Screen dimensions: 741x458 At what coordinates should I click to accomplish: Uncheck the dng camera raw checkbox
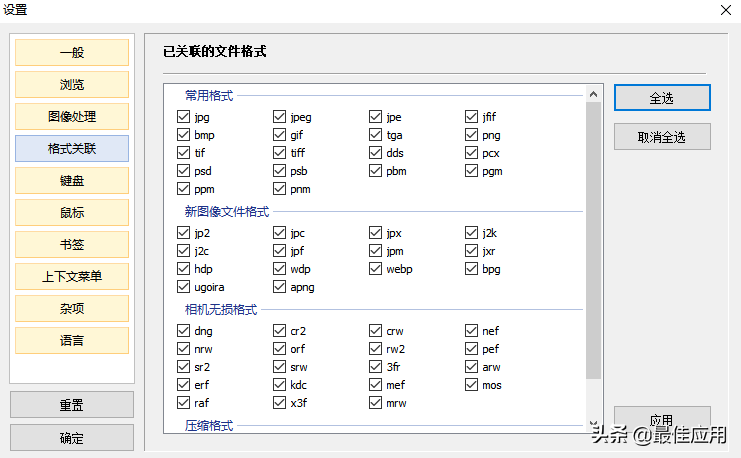183,331
